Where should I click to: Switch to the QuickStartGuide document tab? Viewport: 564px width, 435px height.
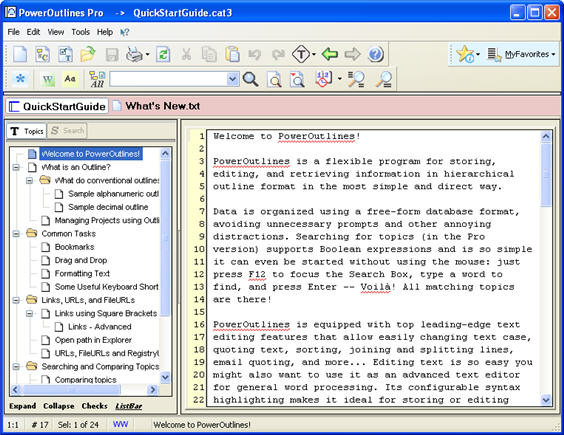tap(57, 107)
